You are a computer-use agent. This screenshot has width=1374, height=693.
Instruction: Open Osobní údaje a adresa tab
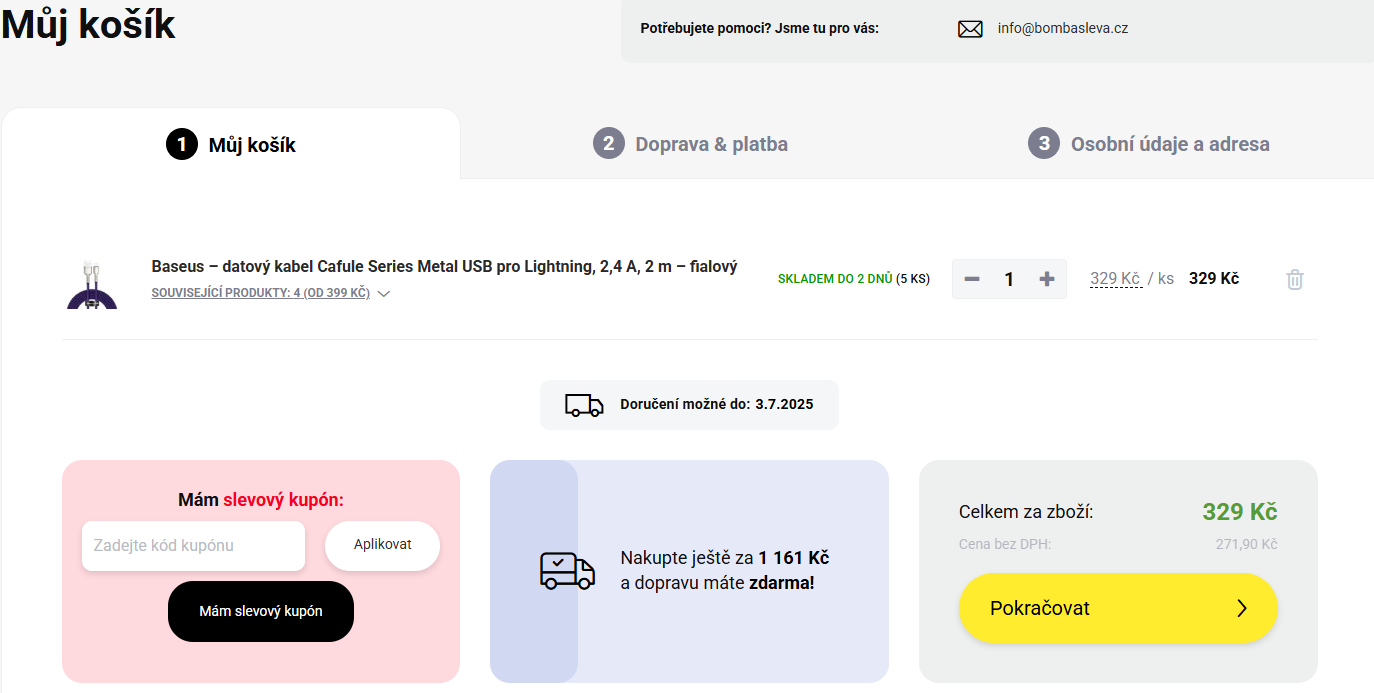click(1169, 144)
